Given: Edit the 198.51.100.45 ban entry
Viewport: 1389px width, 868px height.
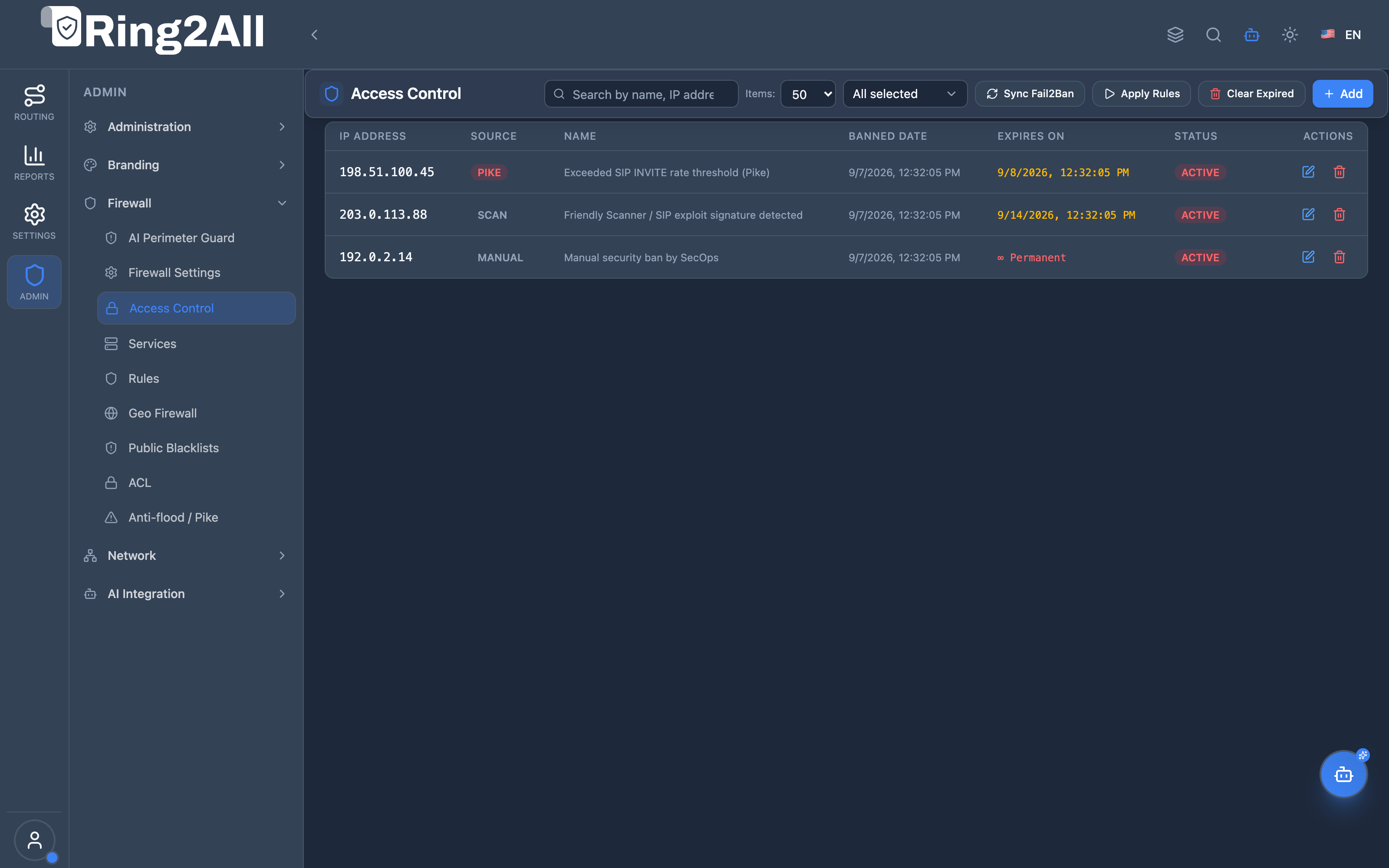Looking at the screenshot, I should point(1308,172).
